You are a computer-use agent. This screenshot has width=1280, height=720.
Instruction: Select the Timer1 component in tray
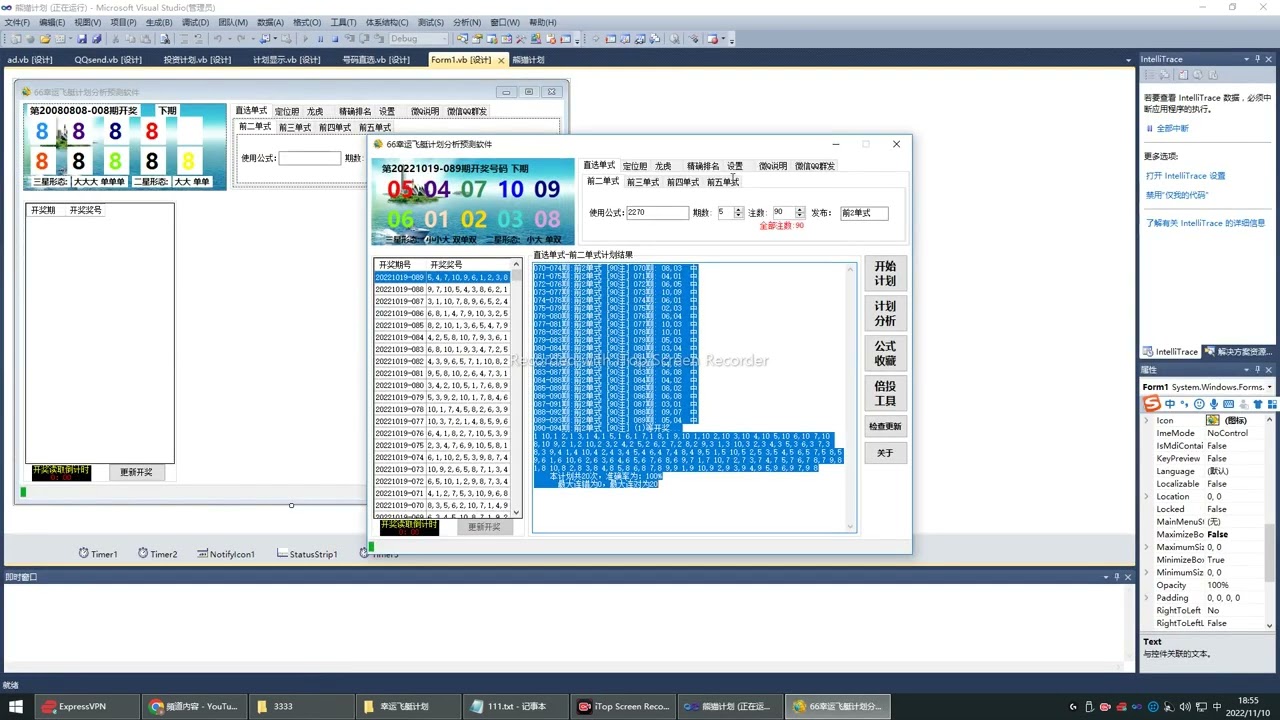pos(98,554)
